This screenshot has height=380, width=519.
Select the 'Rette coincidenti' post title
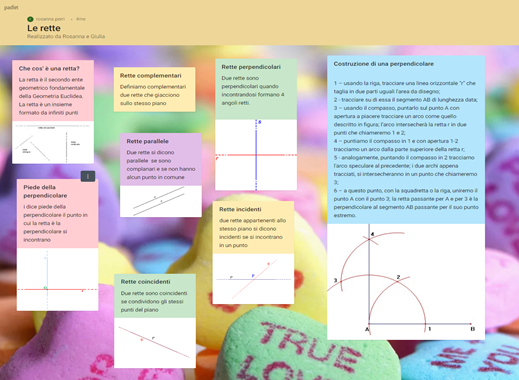pos(145,282)
